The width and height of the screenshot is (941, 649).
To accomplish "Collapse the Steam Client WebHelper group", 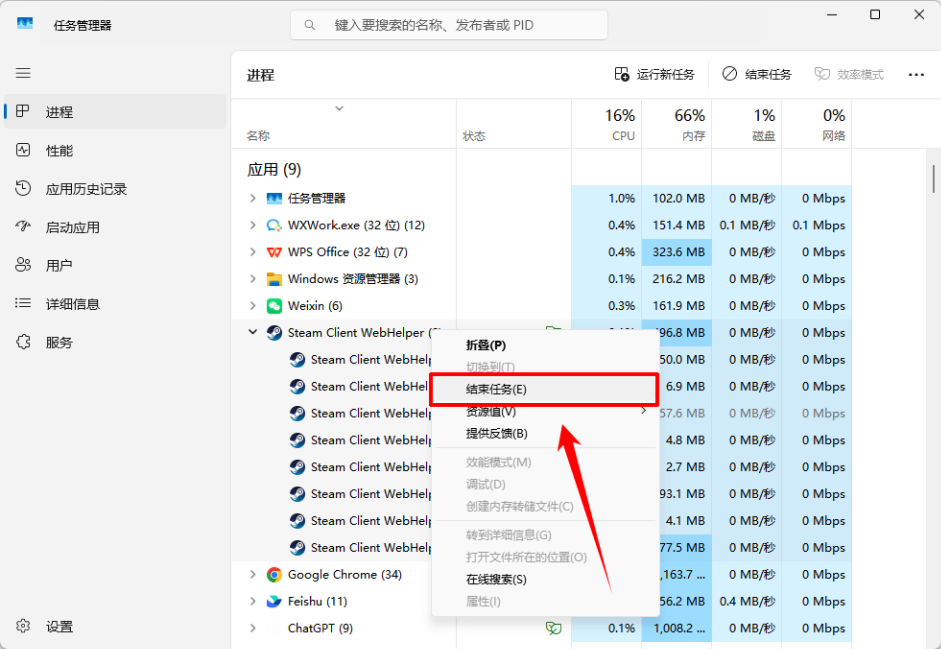I will [x=253, y=332].
